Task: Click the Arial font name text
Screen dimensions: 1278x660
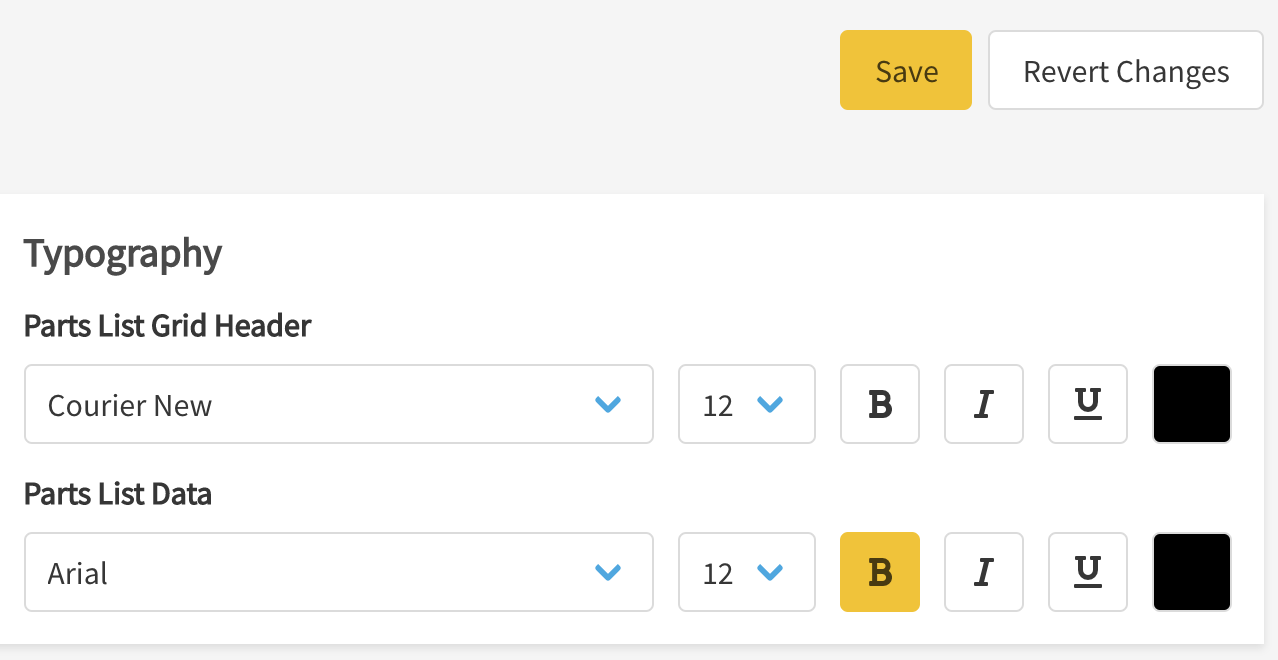Action: tap(78, 574)
